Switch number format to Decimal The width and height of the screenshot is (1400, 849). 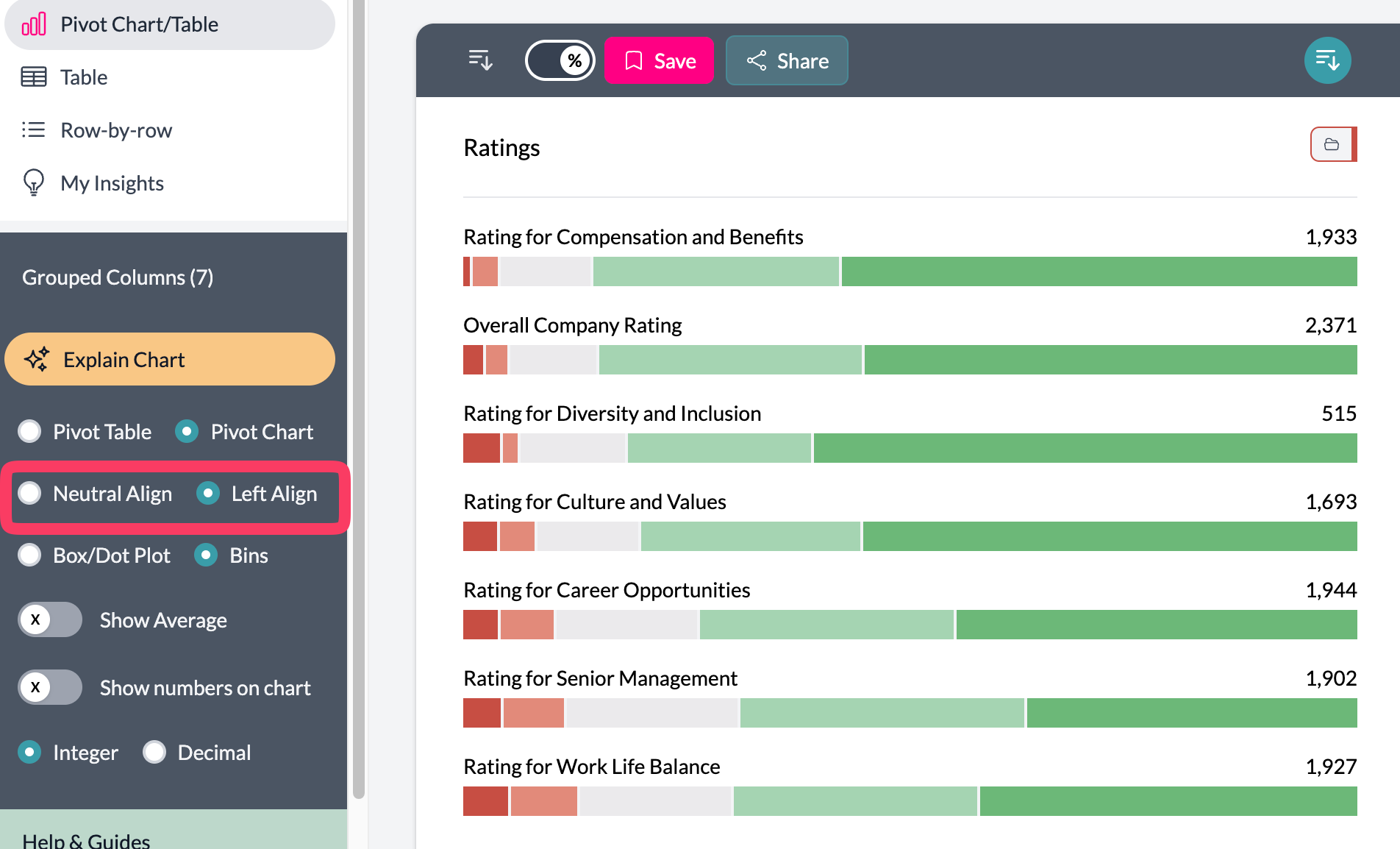(x=154, y=752)
